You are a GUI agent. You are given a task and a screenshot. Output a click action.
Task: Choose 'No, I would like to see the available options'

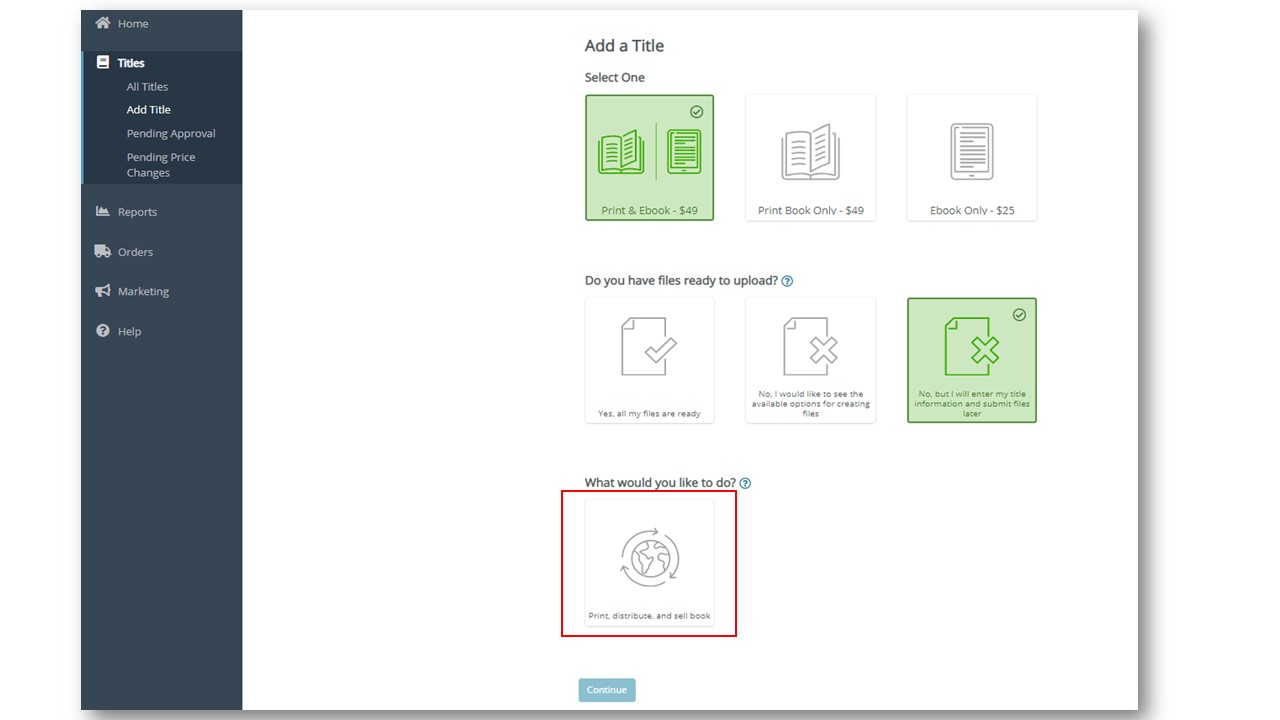coord(810,360)
